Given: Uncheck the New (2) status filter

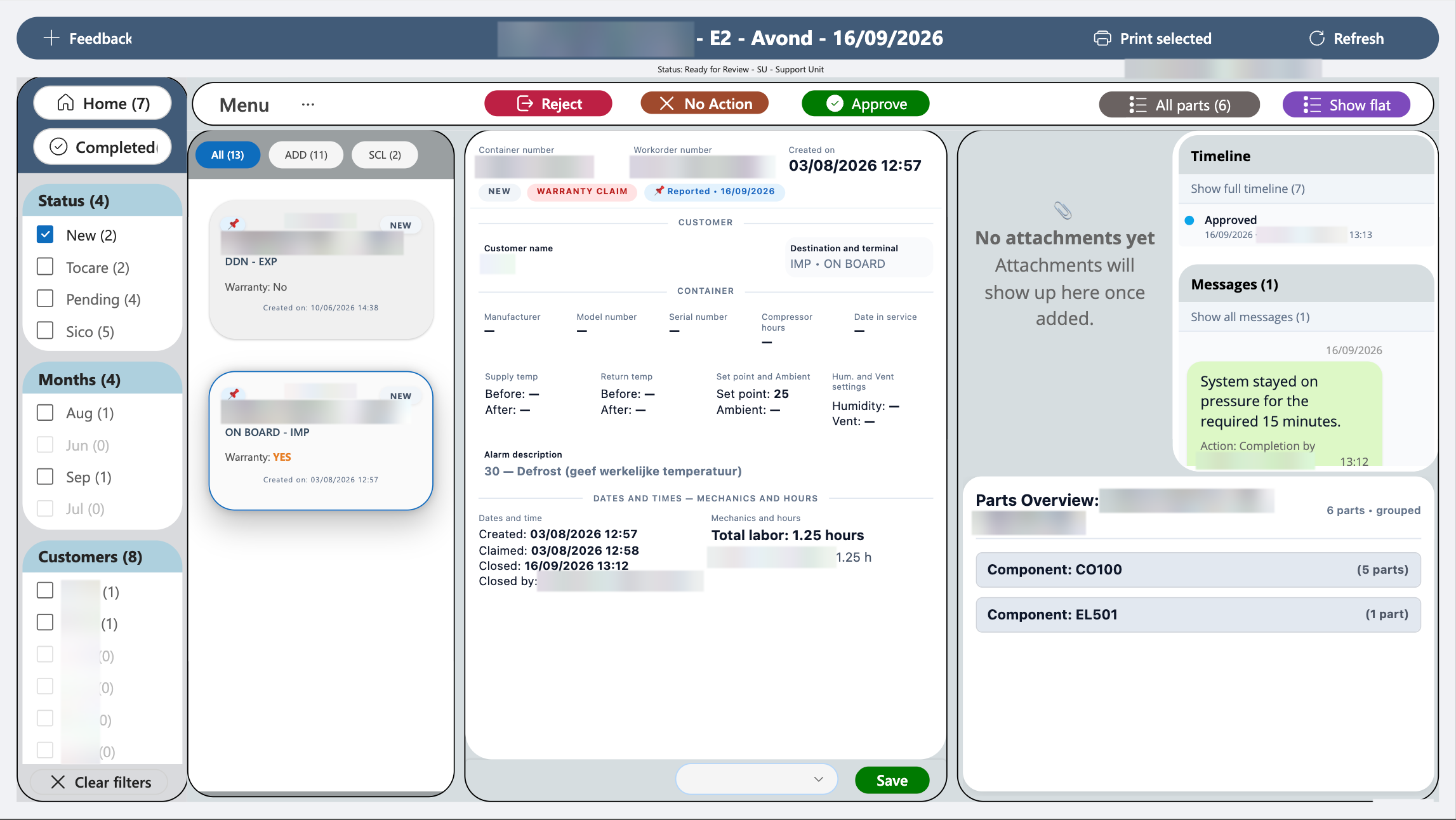Looking at the screenshot, I should tap(45, 234).
